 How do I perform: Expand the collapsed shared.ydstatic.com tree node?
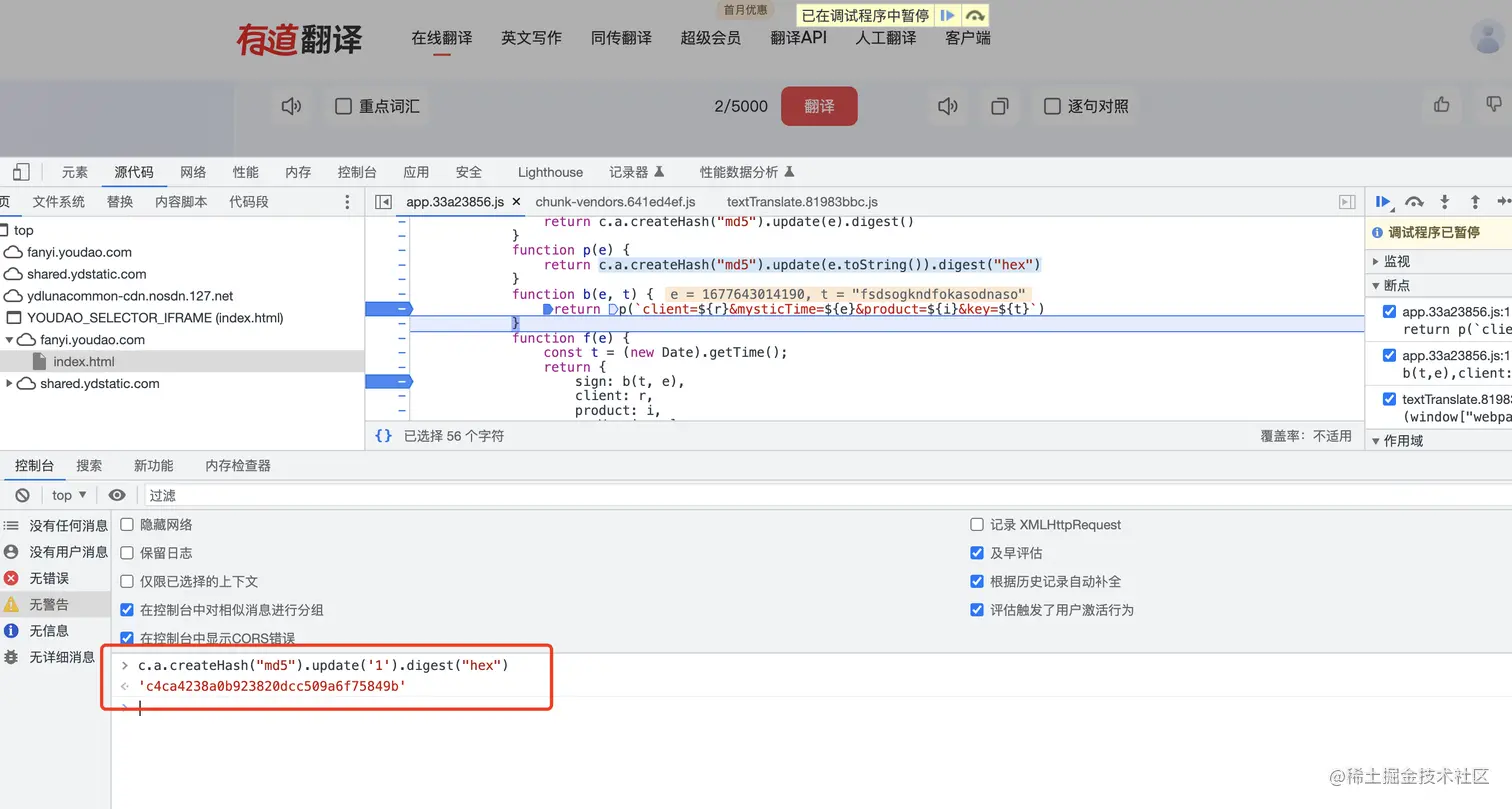tap(9, 384)
